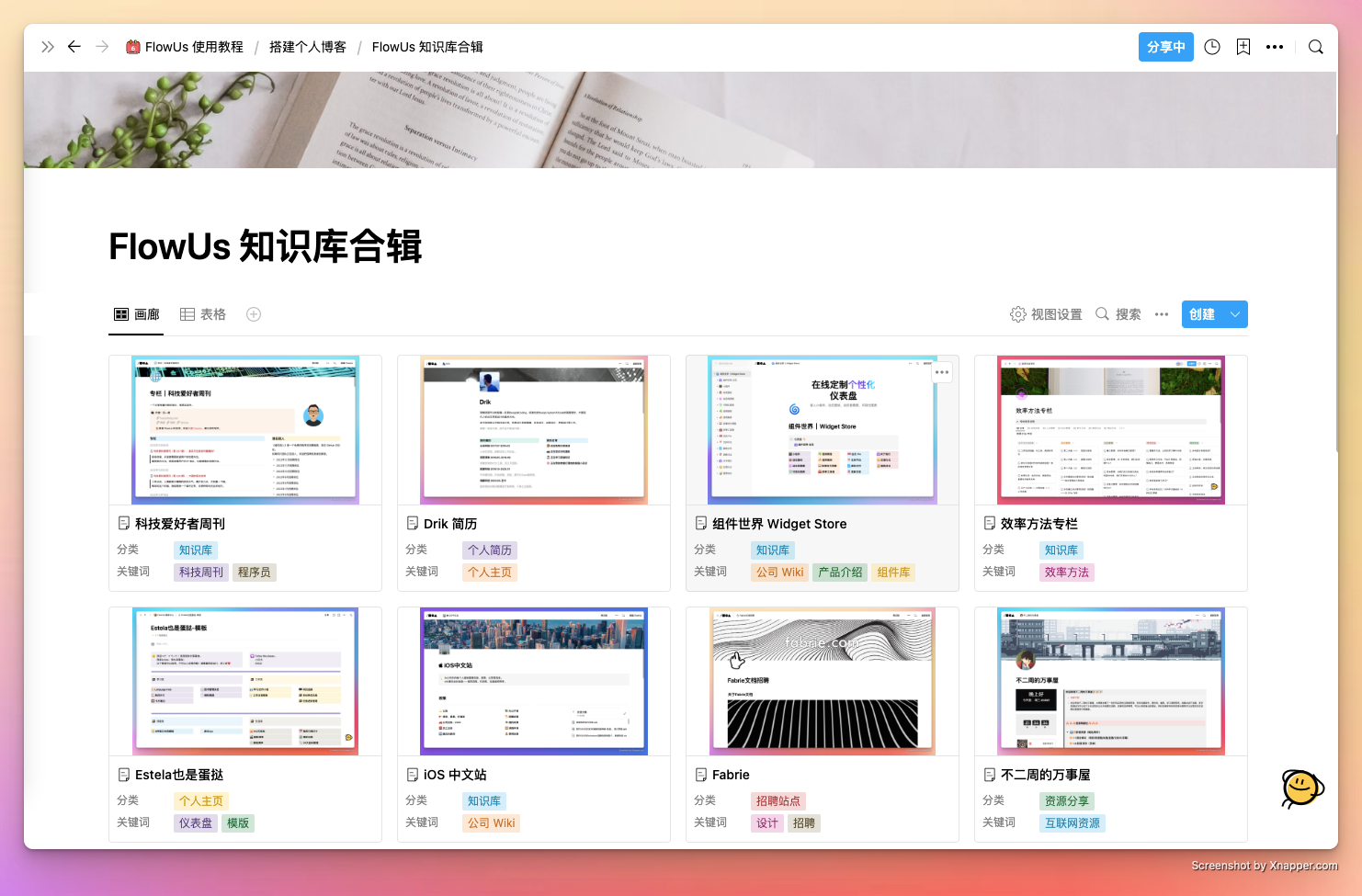The width and height of the screenshot is (1362, 896).
Task: Expand the sidebar with the double-arrow icon
Action: 48,47
